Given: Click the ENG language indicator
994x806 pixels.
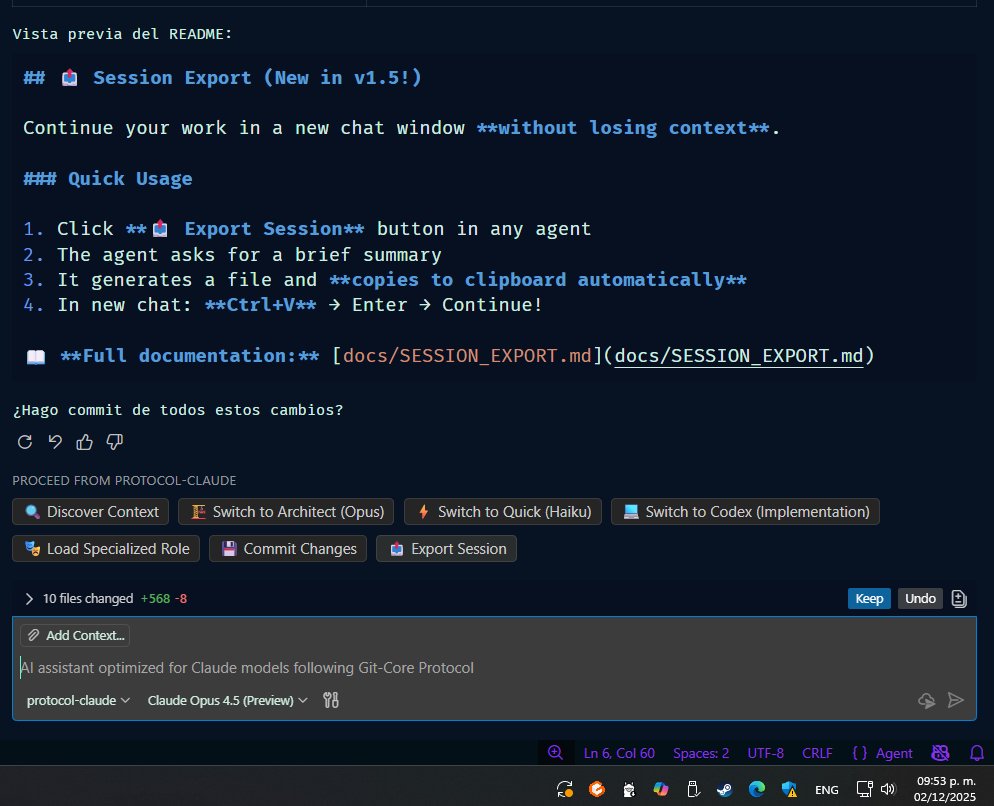Looking at the screenshot, I should click(826, 790).
